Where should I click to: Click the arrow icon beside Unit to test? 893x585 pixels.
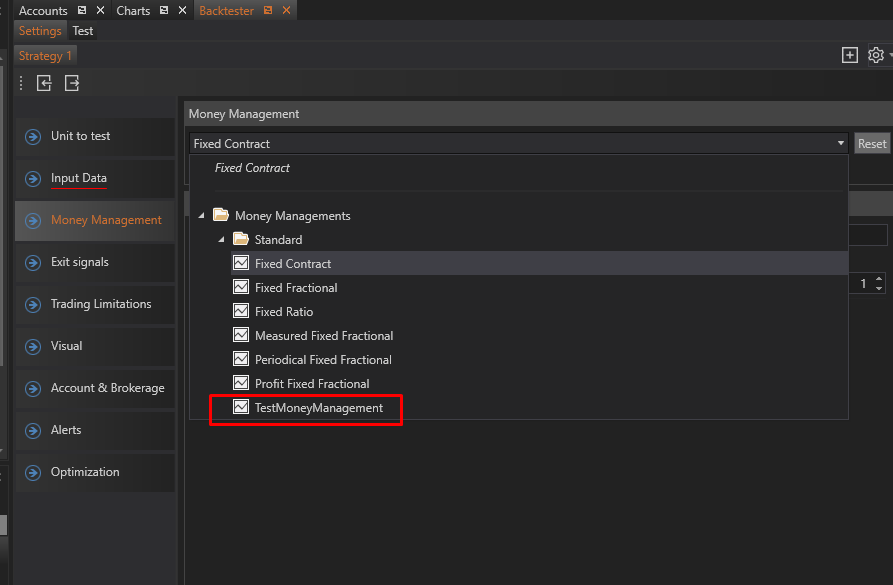click(34, 137)
